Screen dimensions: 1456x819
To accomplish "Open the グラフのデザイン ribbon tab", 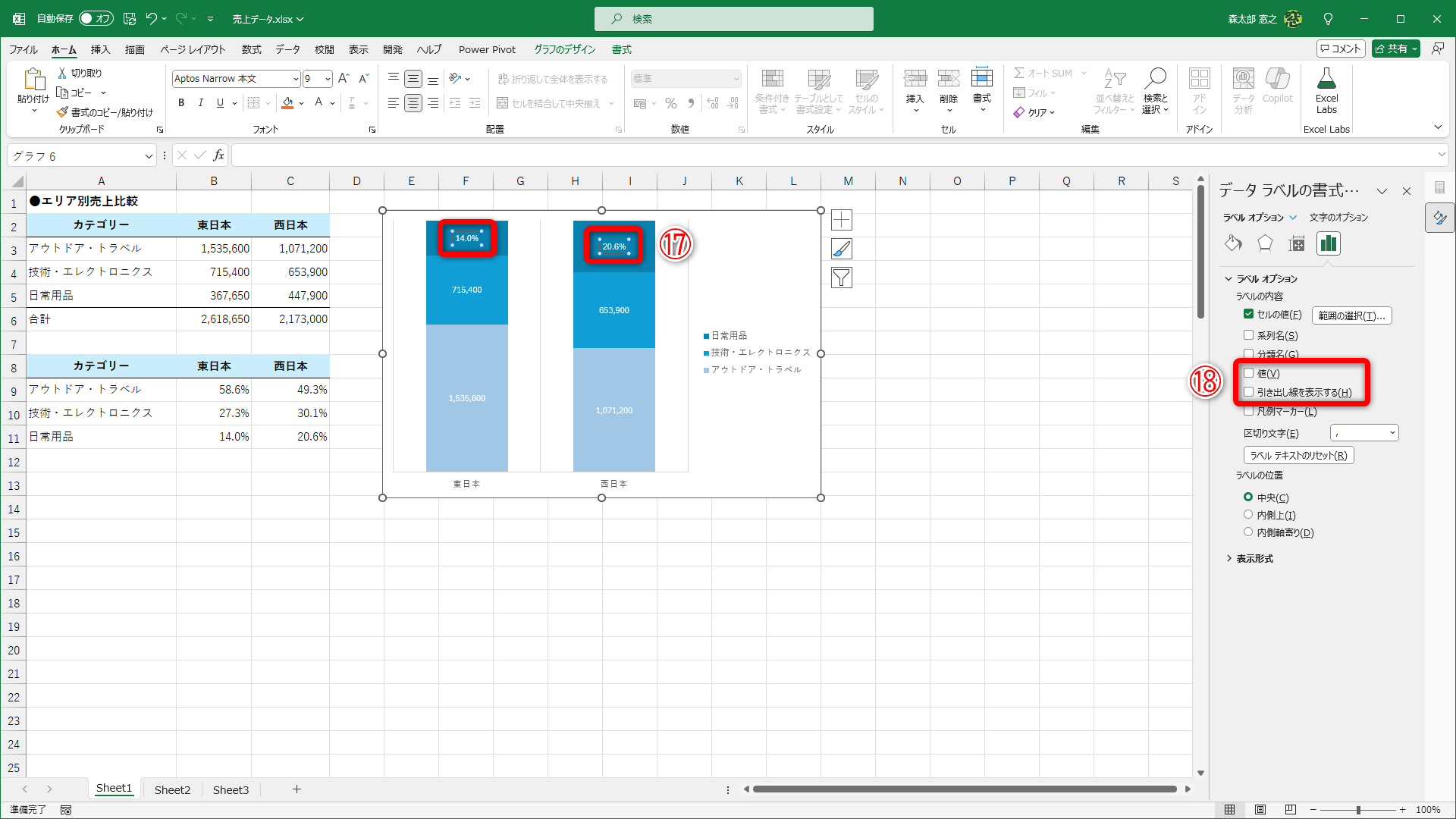I will [x=564, y=49].
